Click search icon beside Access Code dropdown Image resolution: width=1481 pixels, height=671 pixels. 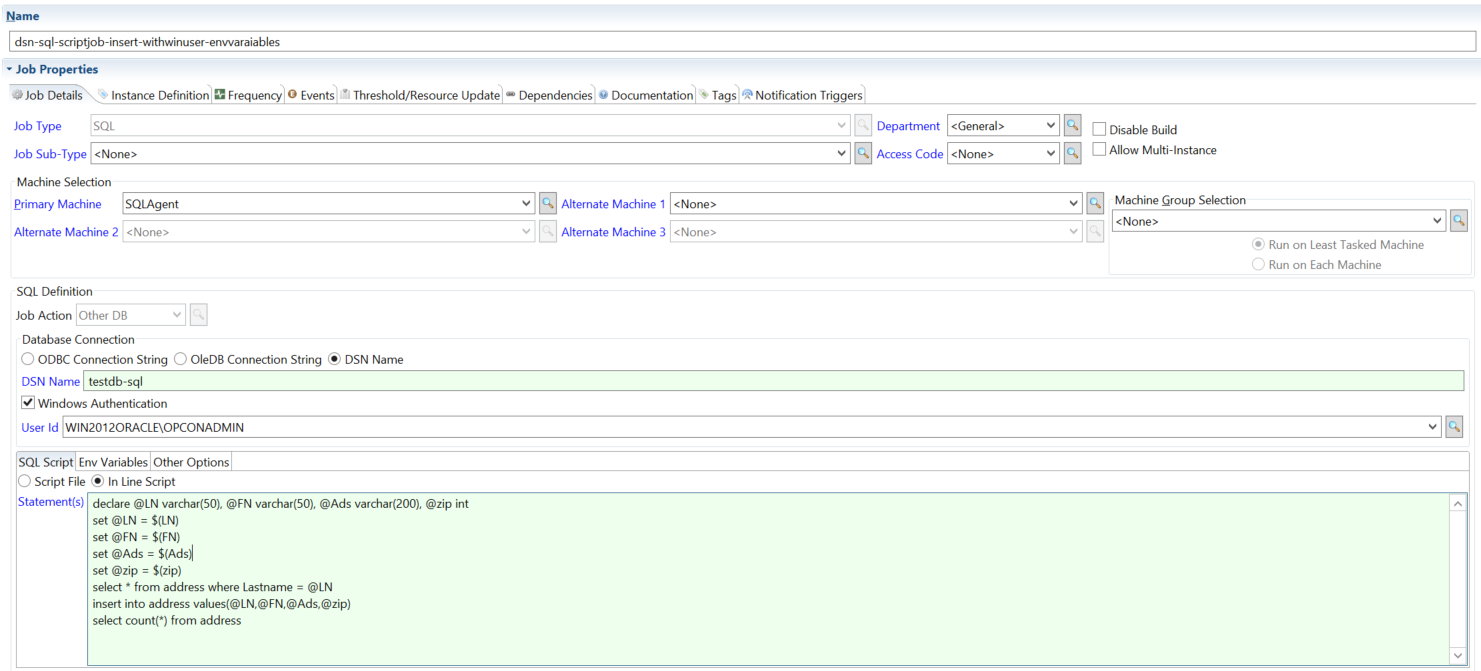[x=1072, y=154]
